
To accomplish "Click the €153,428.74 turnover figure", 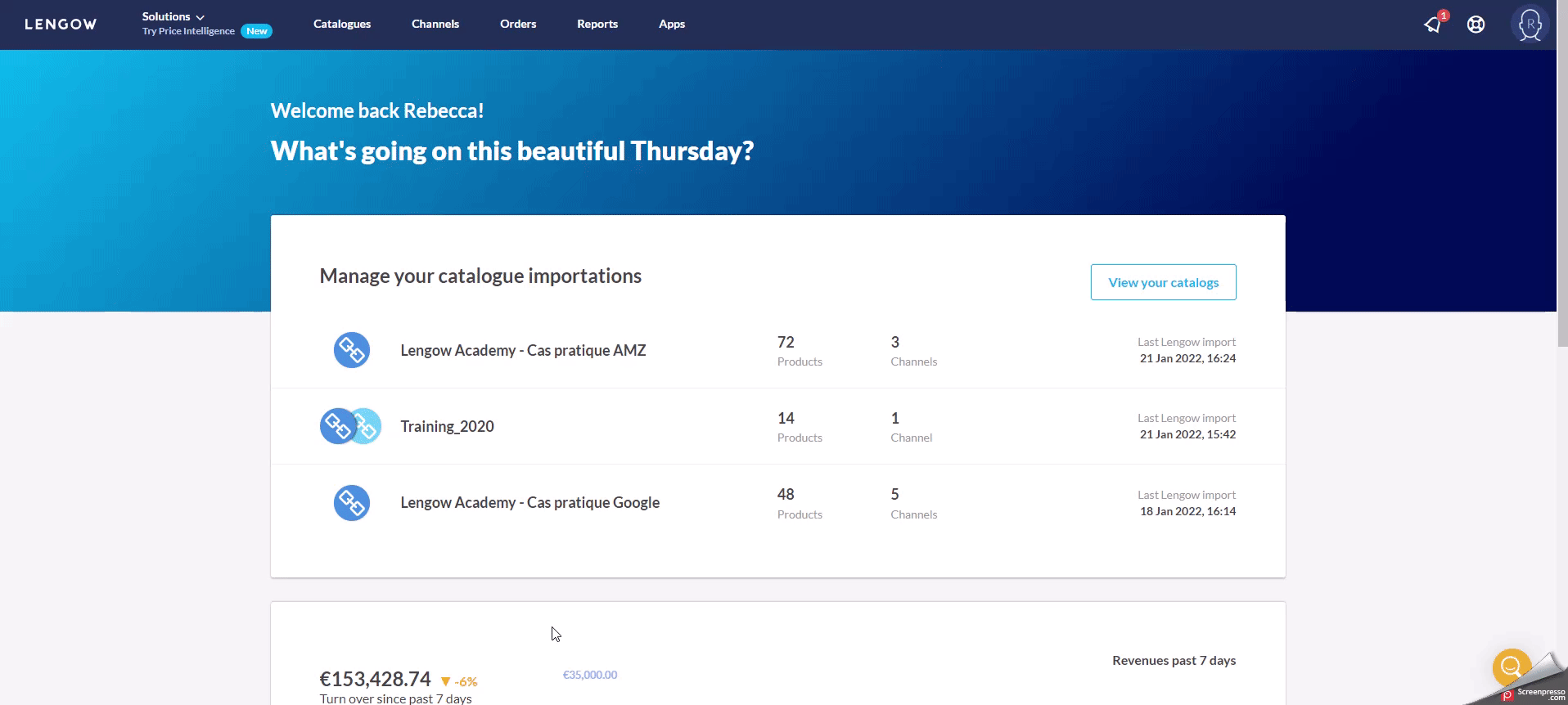I will click(375, 679).
